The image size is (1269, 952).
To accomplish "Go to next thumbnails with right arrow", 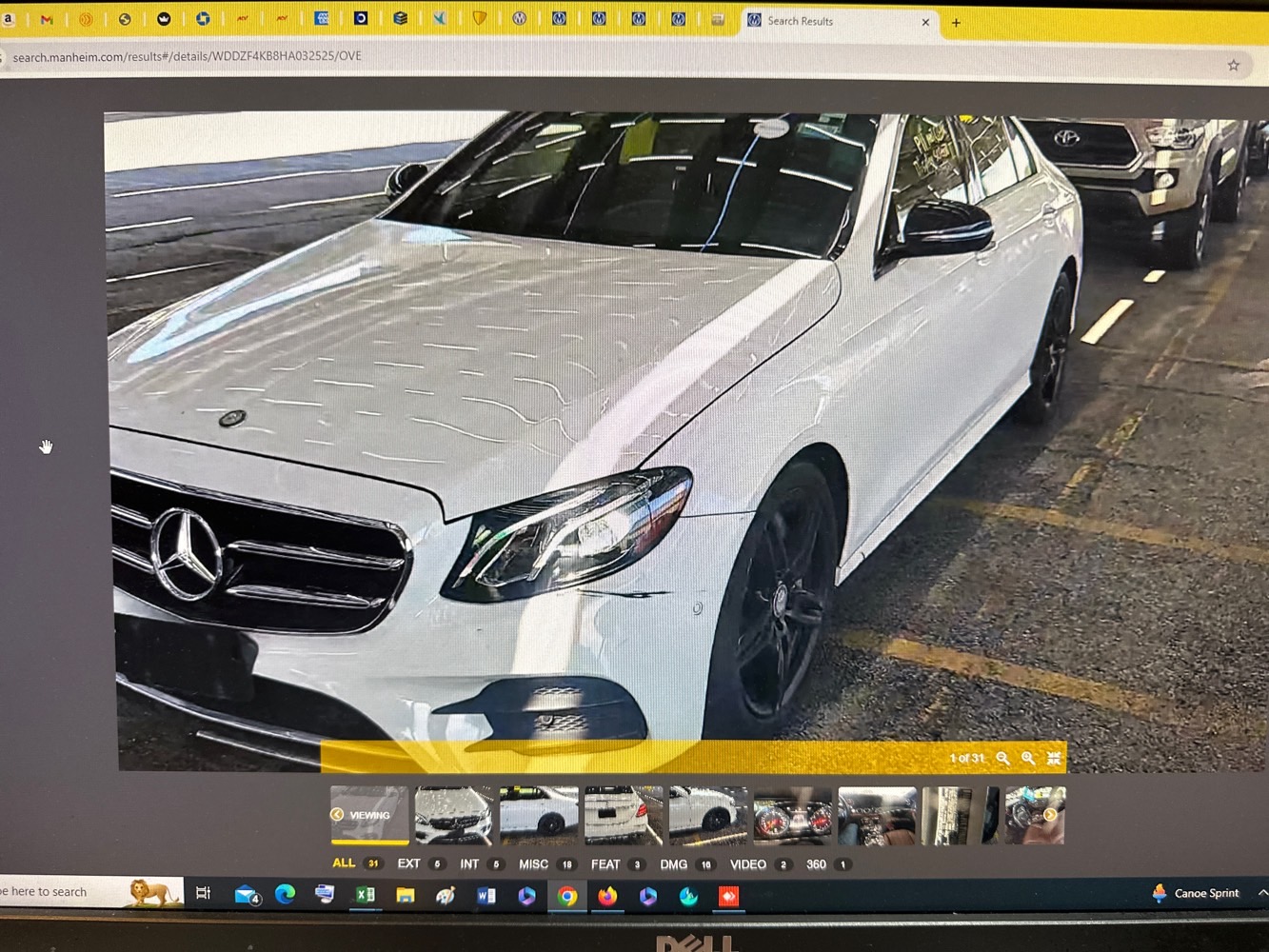I will [1050, 815].
